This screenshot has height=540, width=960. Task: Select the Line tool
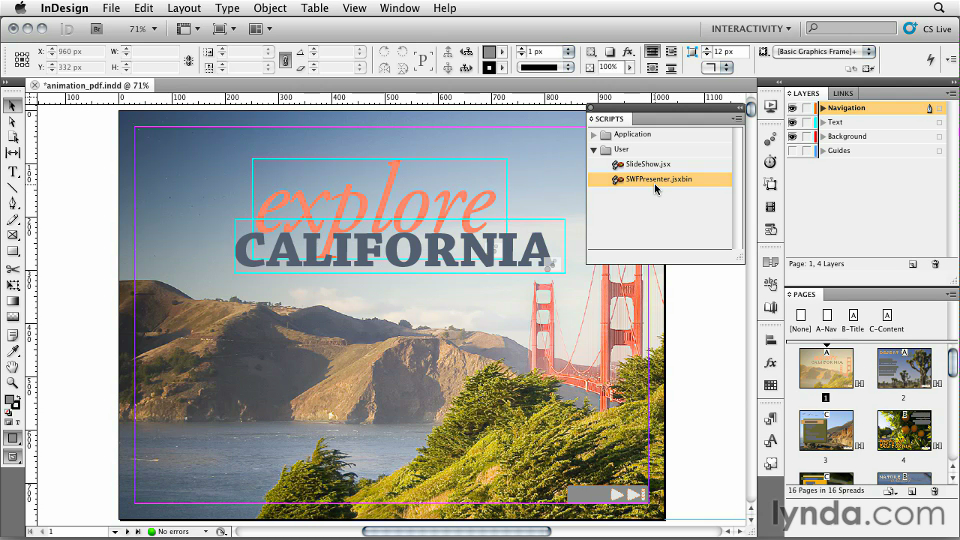tap(12, 188)
